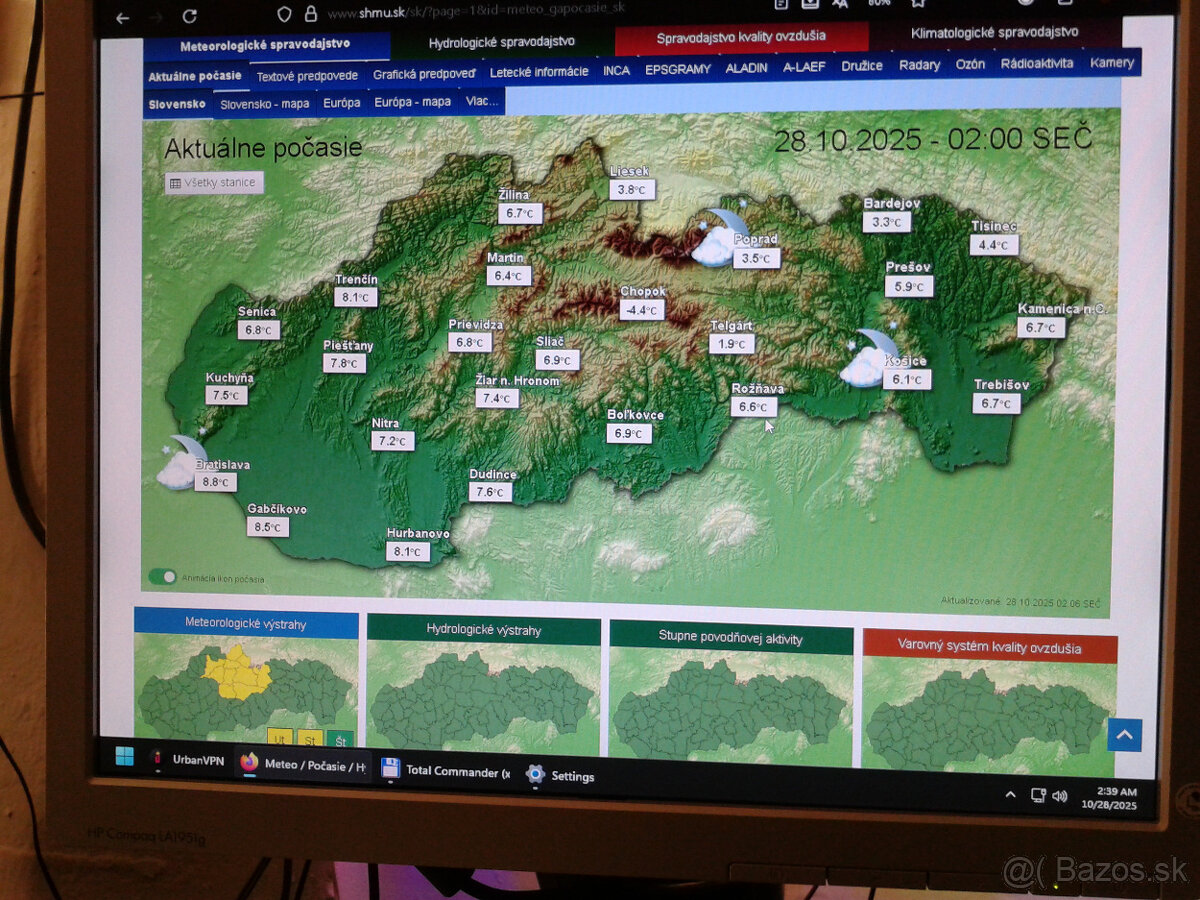Click the scroll-to-top arrow button
This screenshot has height=900, width=1200.
click(1124, 735)
